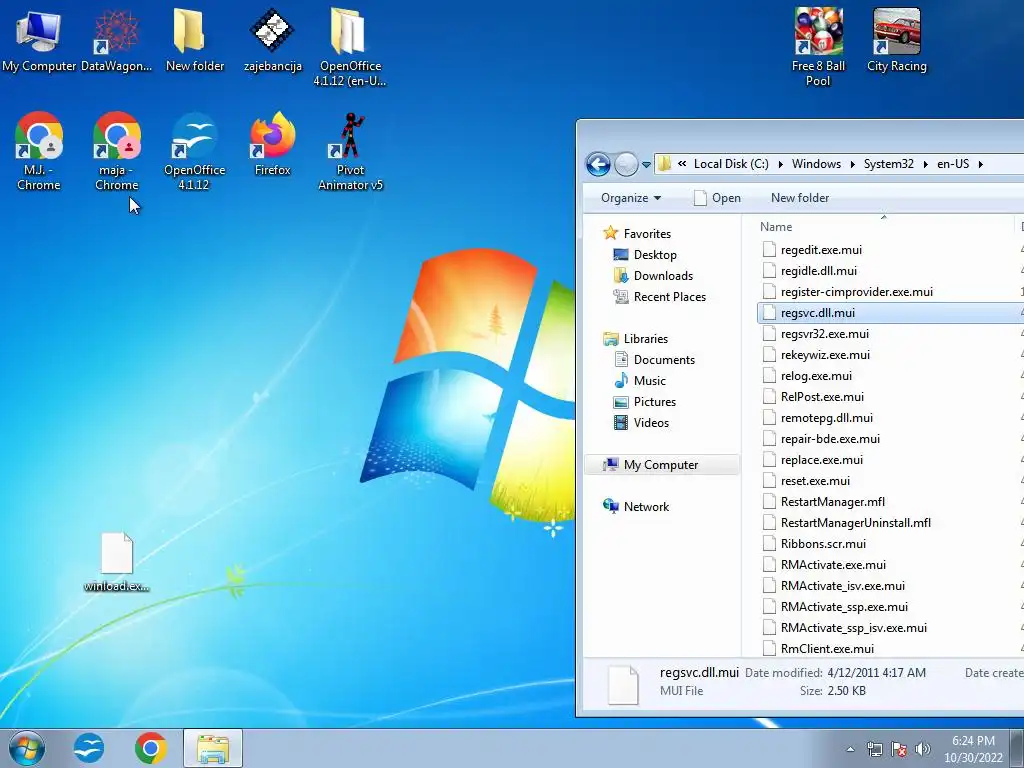
Task: Select the zajebancija desktop icon
Action: [272, 40]
